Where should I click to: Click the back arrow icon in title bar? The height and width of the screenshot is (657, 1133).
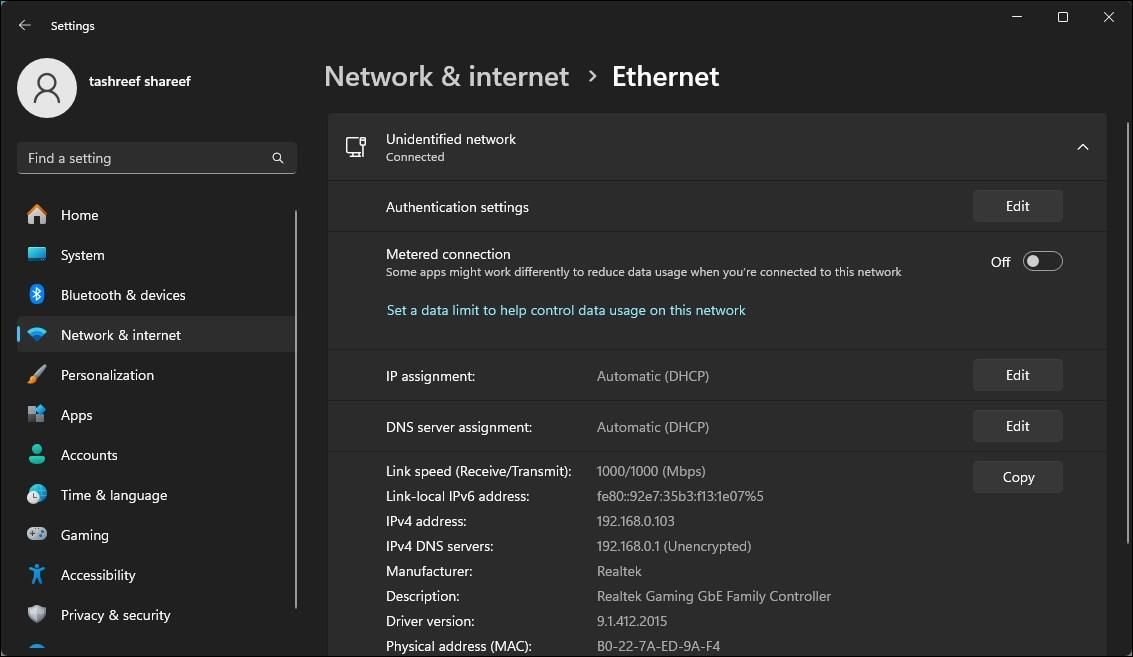[25, 25]
